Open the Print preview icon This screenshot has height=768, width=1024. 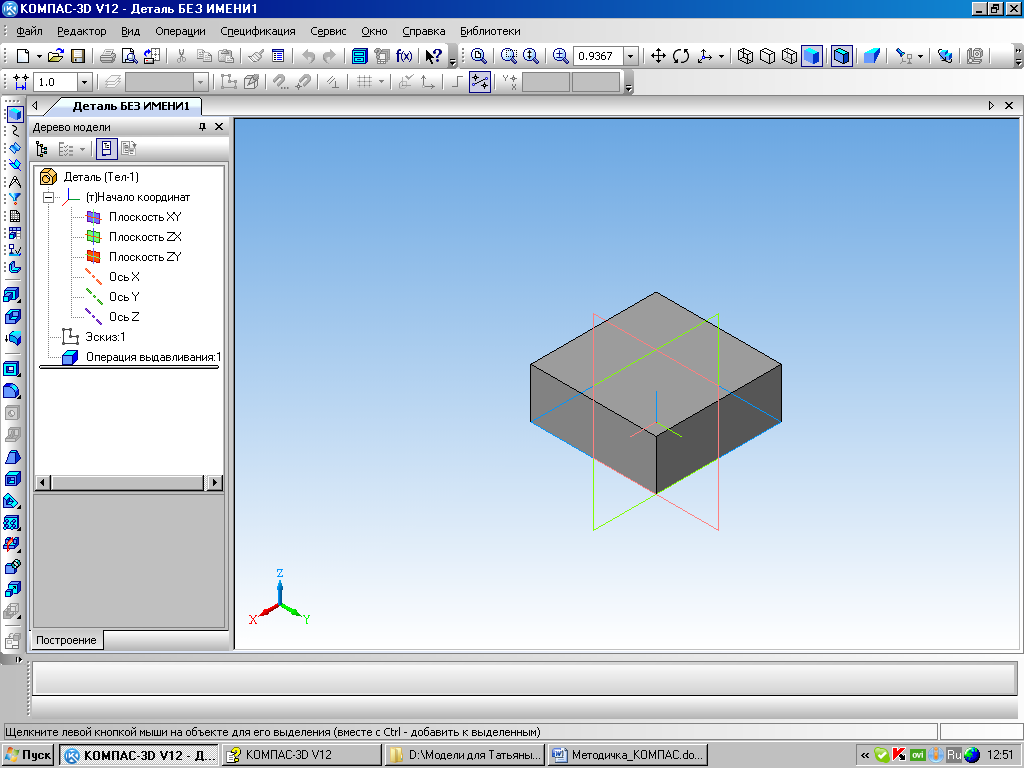tap(130, 56)
